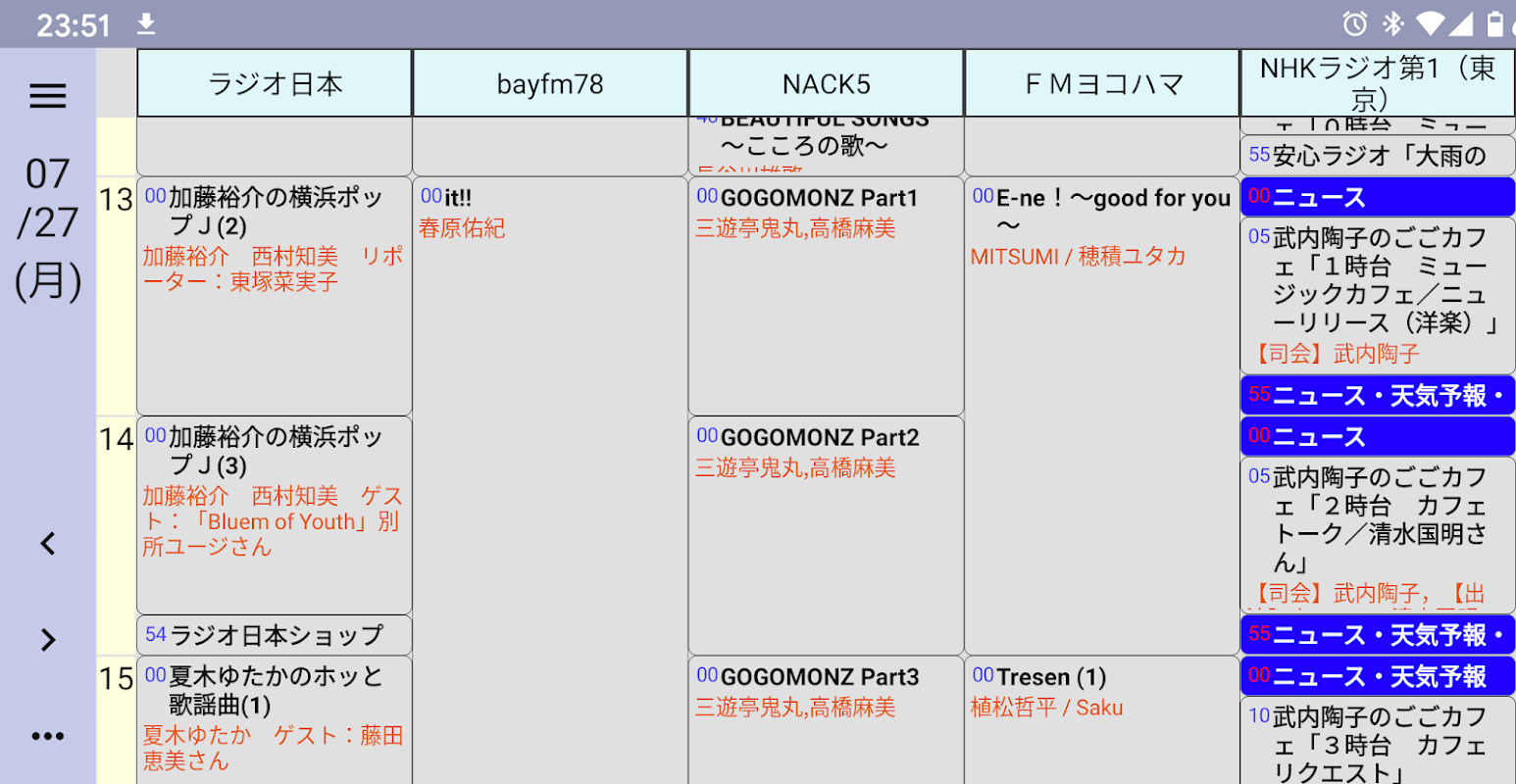Go to next day with right chevron
Screen dimensions: 1516x784
click(x=48, y=640)
